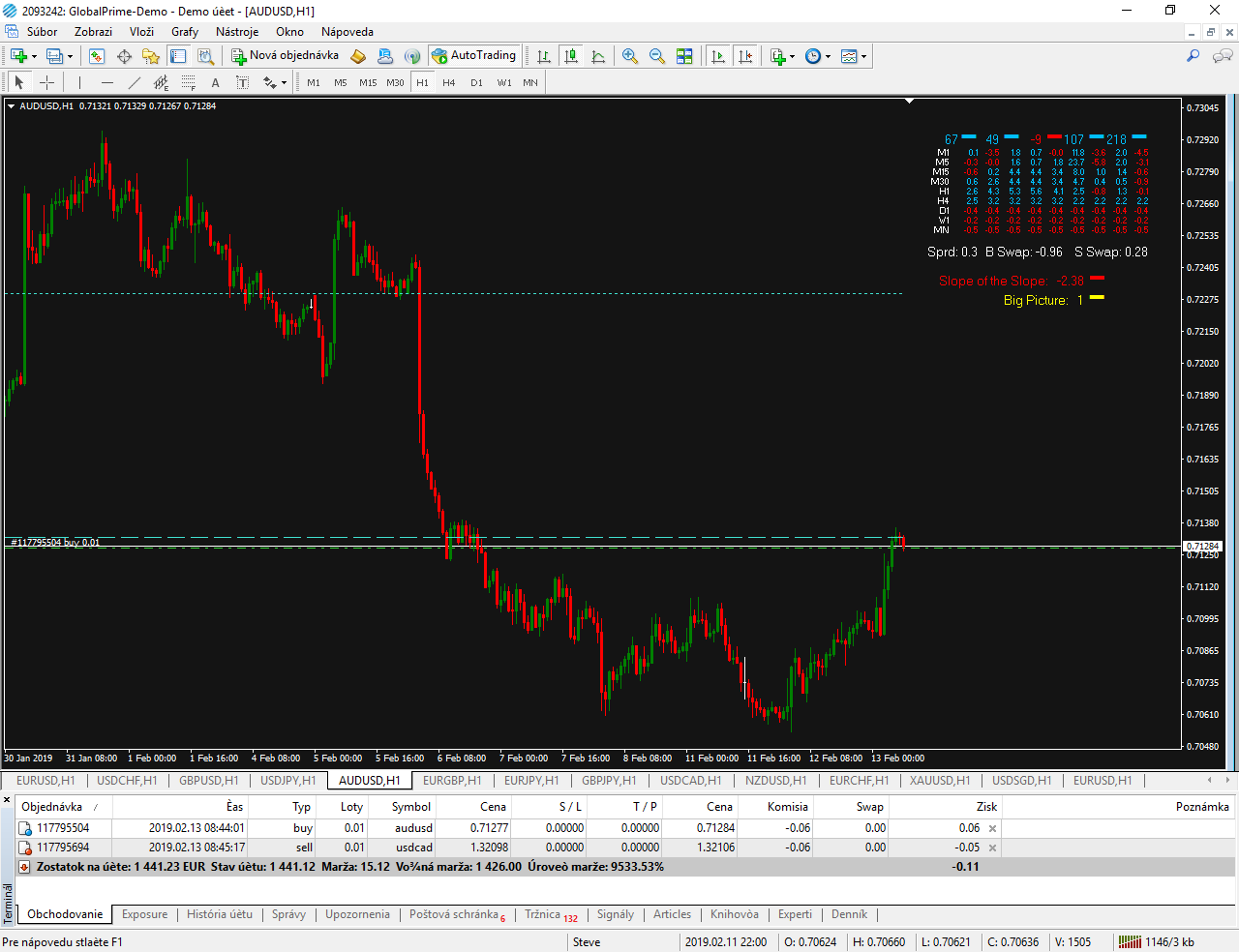Toggle Chart Shift
This screenshot has width=1239, height=952.
click(x=745, y=56)
